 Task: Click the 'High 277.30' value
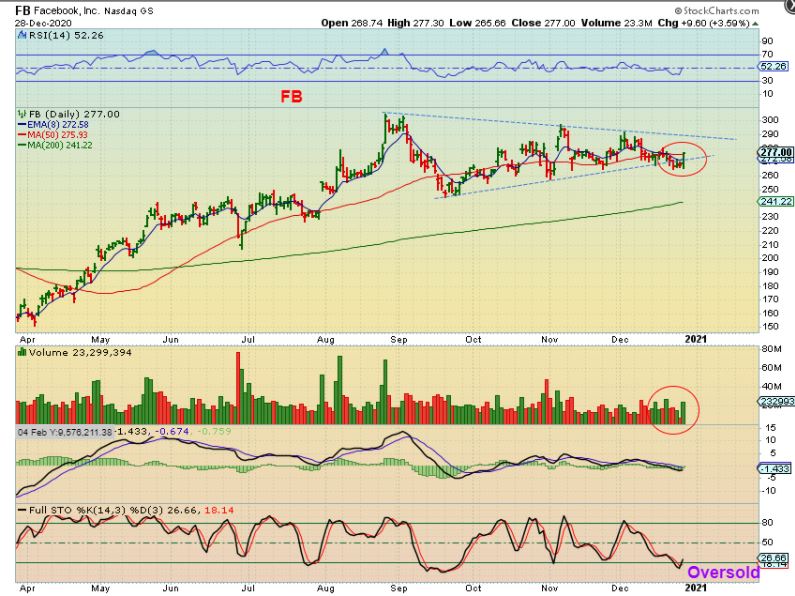(416, 23)
